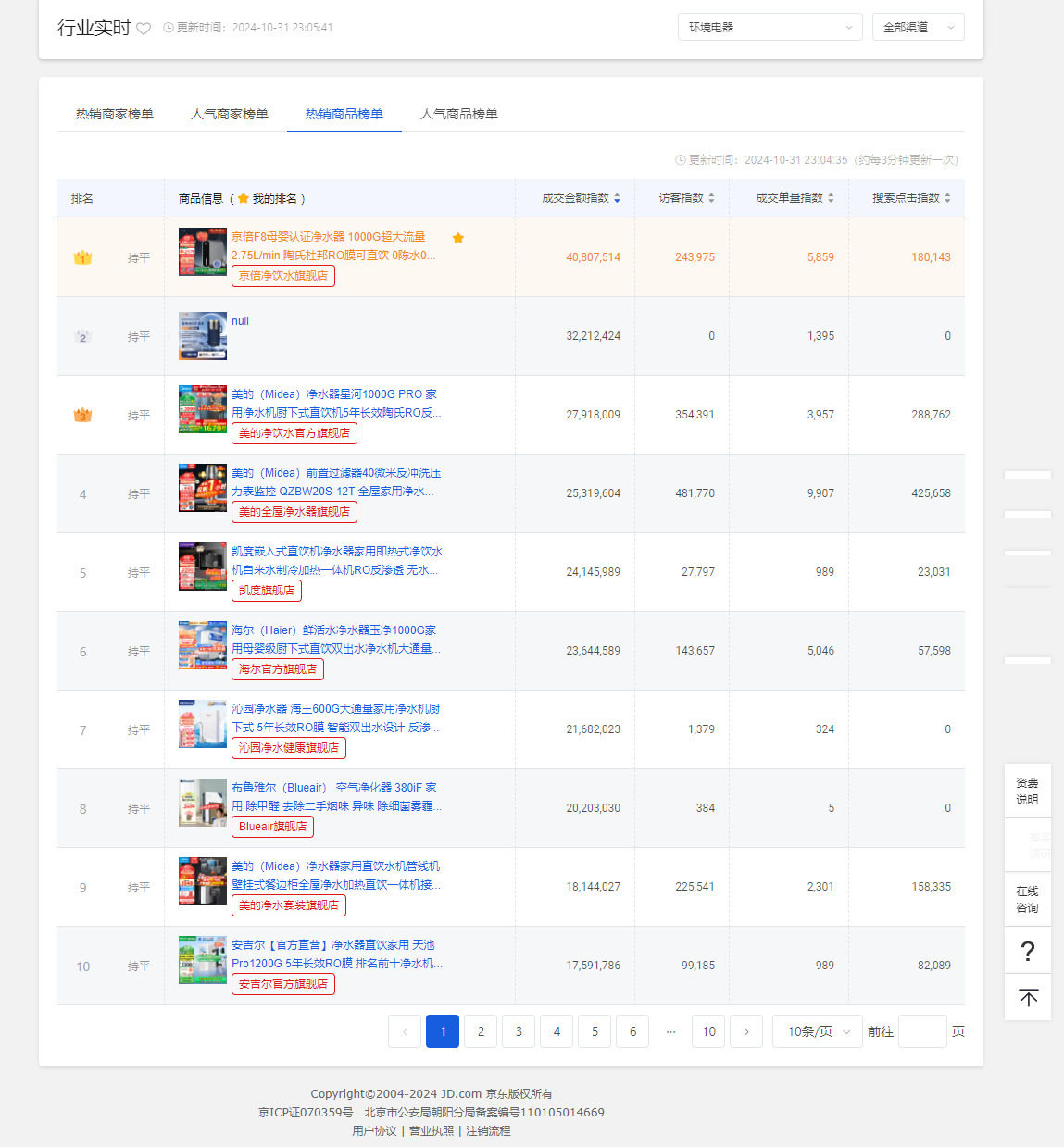This screenshot has height=1147, width=1064.
Task: Open the 10条/页 page size dropdown
Action: coord(818,1031)
